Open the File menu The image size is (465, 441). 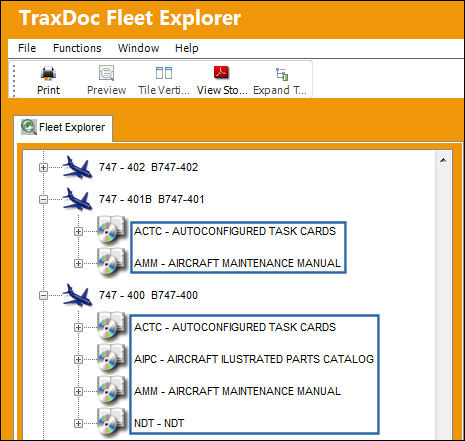pyautogui.click(x=27, y=48)
